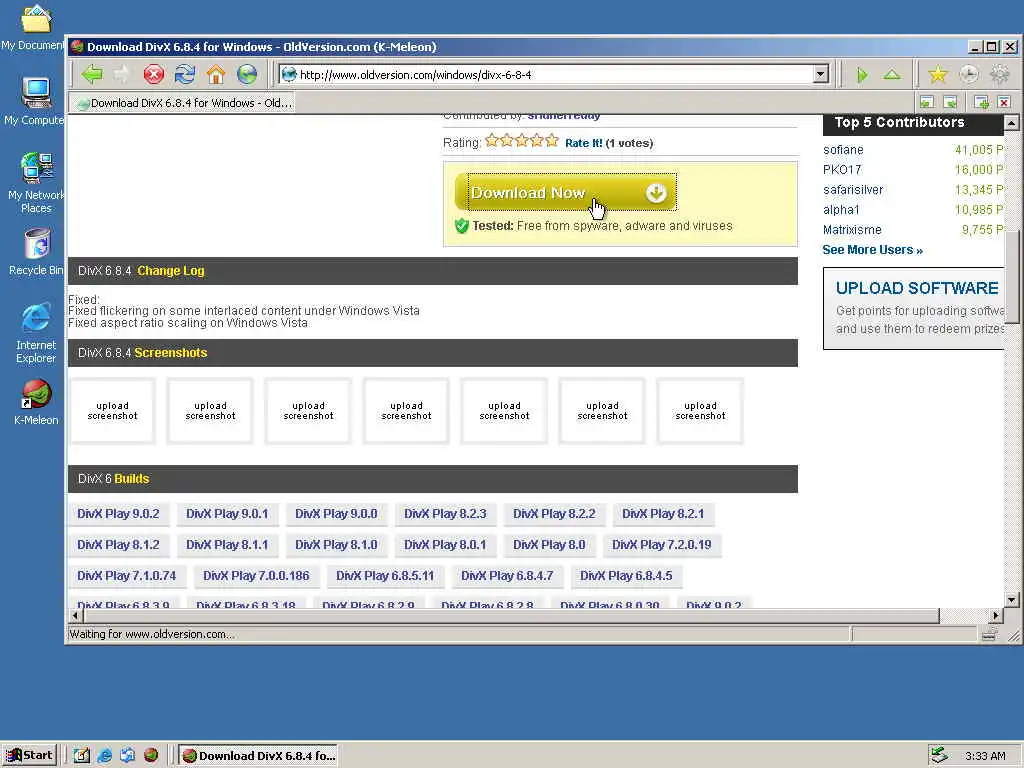Click the globe search icon in toolbar
This screenshot has height=768, width=1024.
247,74
